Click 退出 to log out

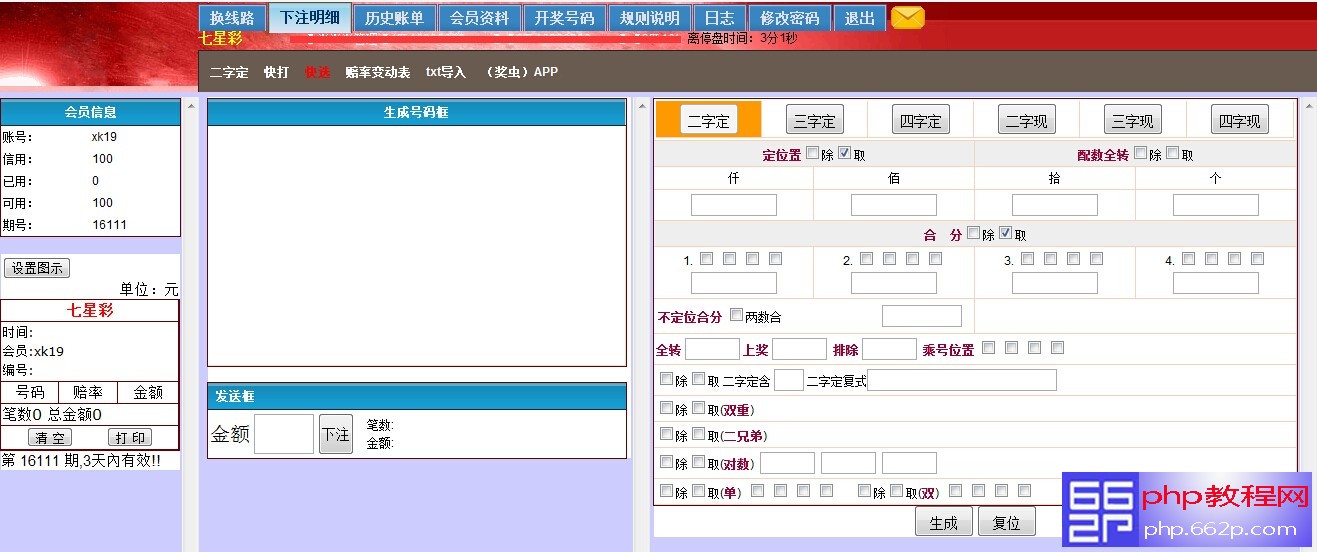coord(860,18)
